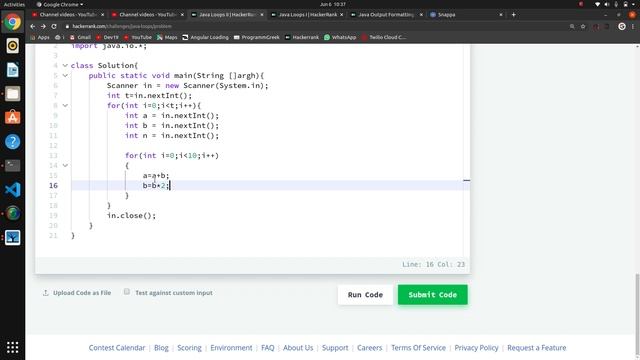This screenshot has width=640, height=360.
Task: Open Hackerrank bookmark
Action: (x=302, y=37)
